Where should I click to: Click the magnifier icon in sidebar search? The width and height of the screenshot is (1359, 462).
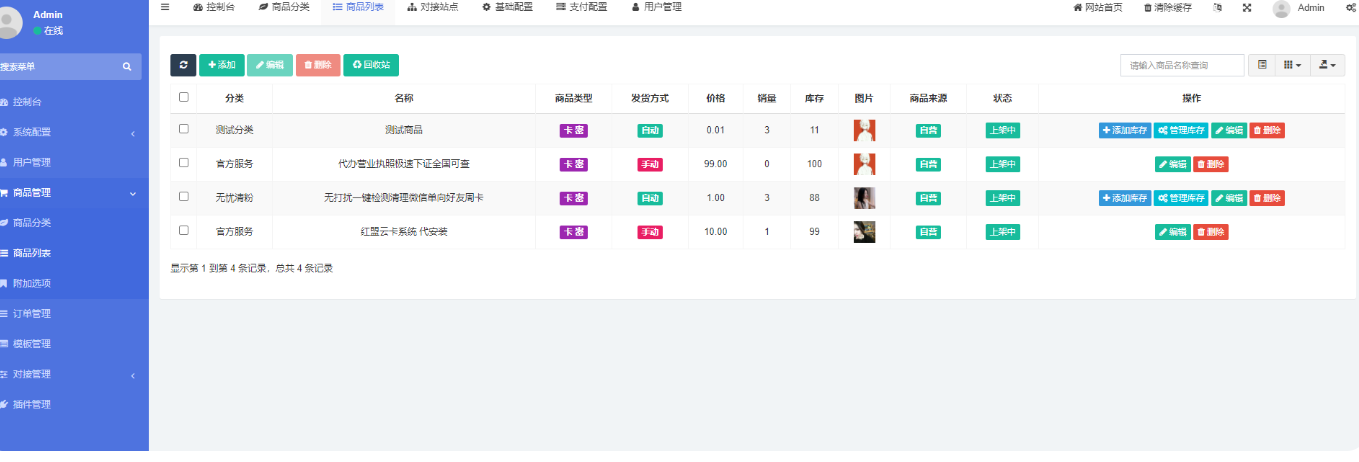(x=127, y=67)
